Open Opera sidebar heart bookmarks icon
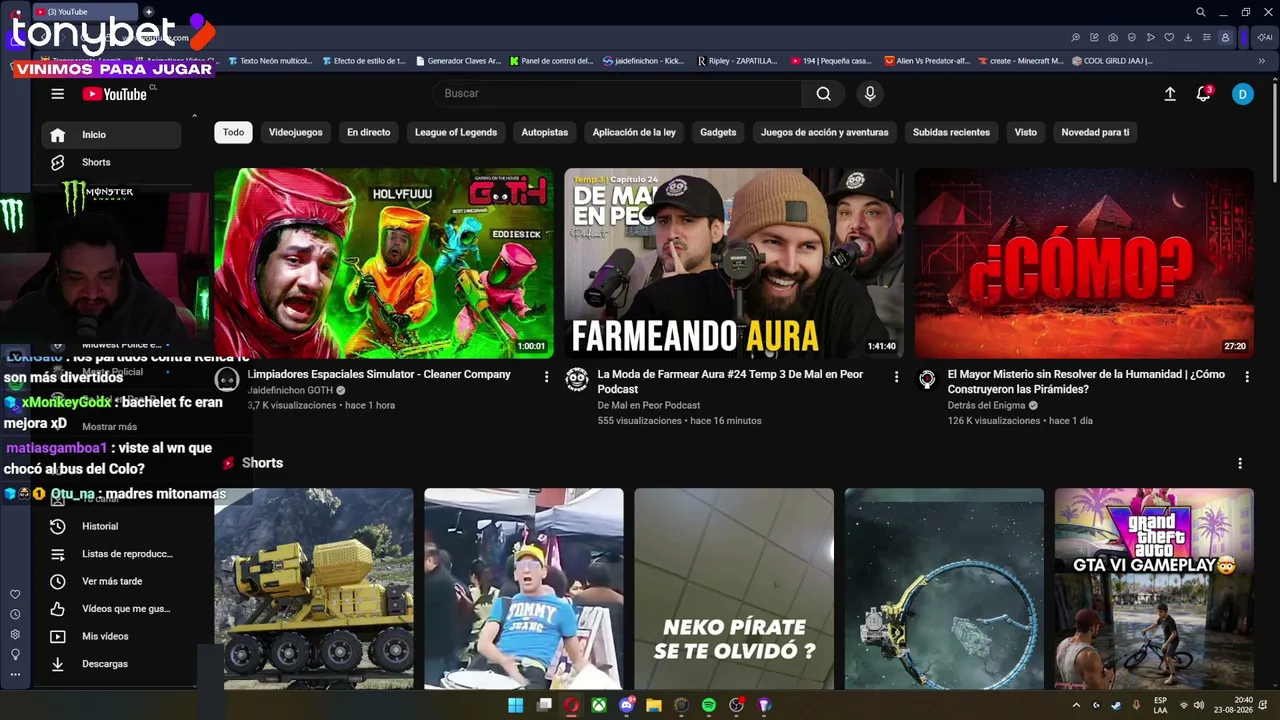Screen dimensions: 1280x720 point(15,595)
